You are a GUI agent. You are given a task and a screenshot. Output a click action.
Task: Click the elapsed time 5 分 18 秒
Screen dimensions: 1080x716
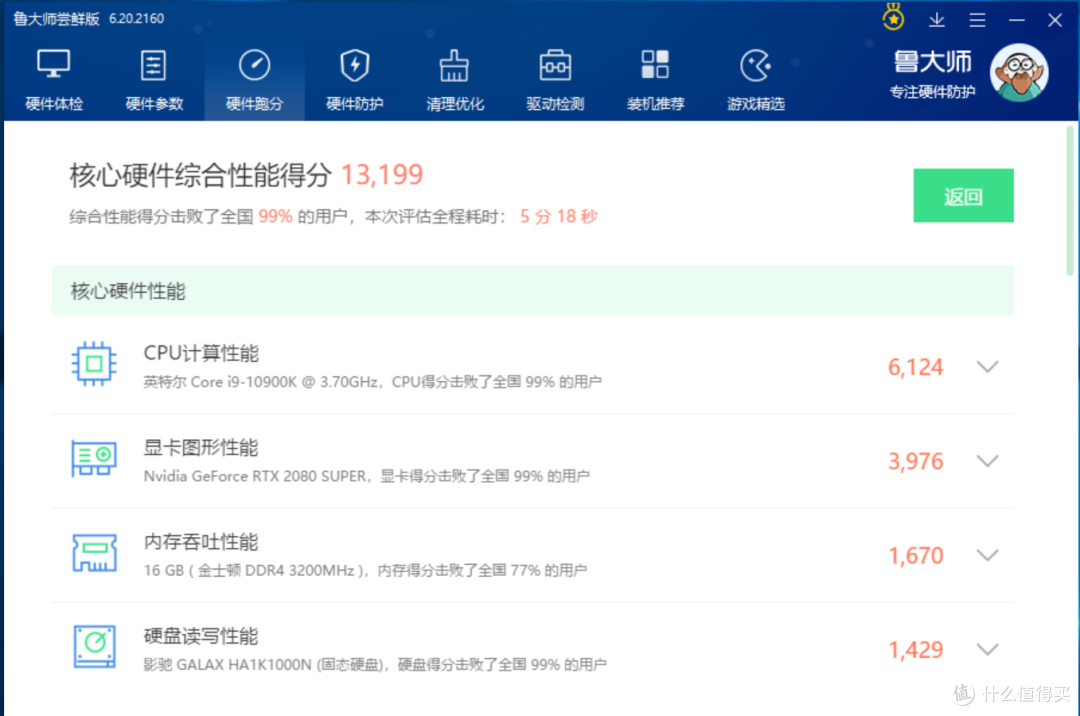pos(559,217)
